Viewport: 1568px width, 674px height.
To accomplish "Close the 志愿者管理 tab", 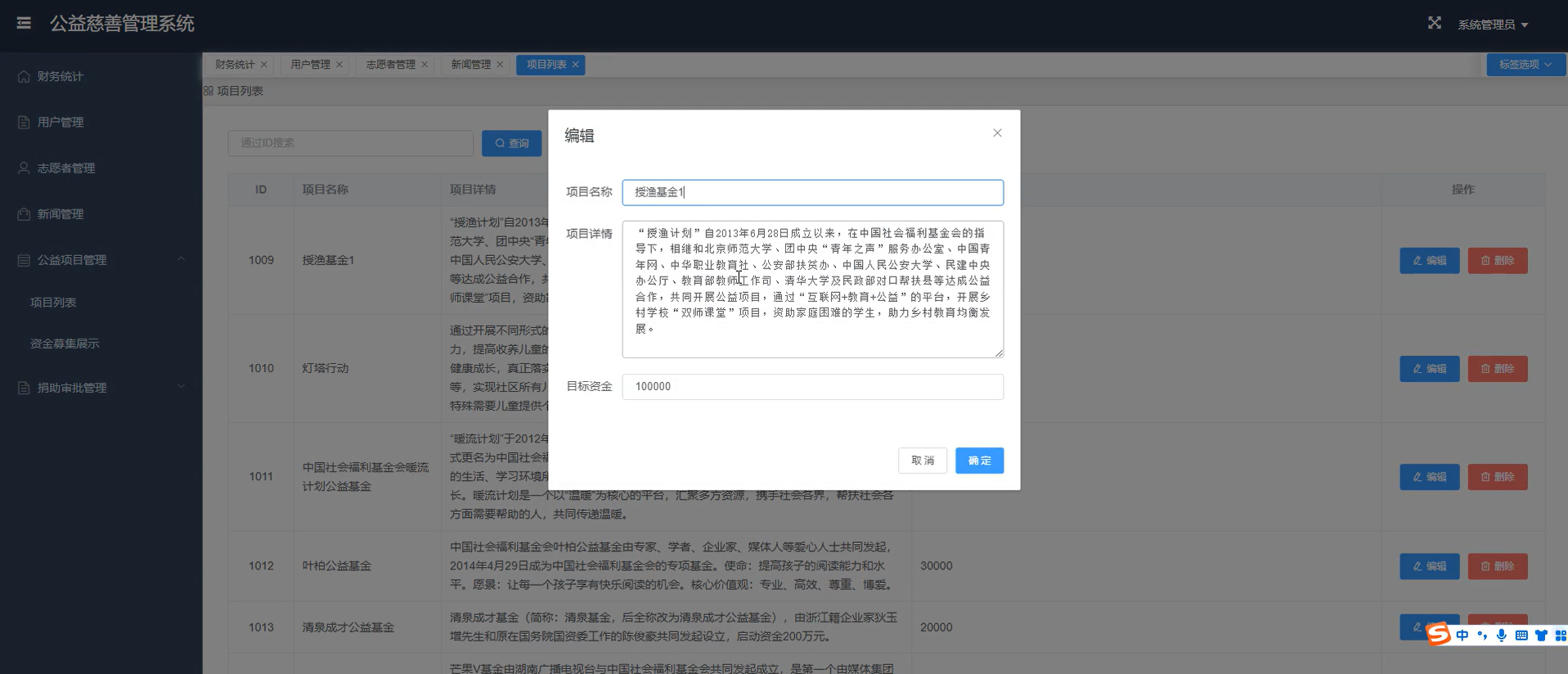I will 424,65.
